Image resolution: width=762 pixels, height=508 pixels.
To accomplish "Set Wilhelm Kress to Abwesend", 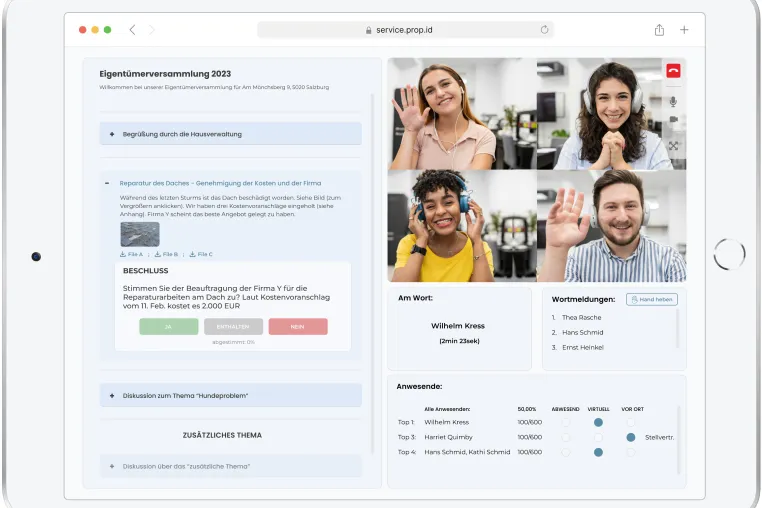I will [x=566, y=422].
